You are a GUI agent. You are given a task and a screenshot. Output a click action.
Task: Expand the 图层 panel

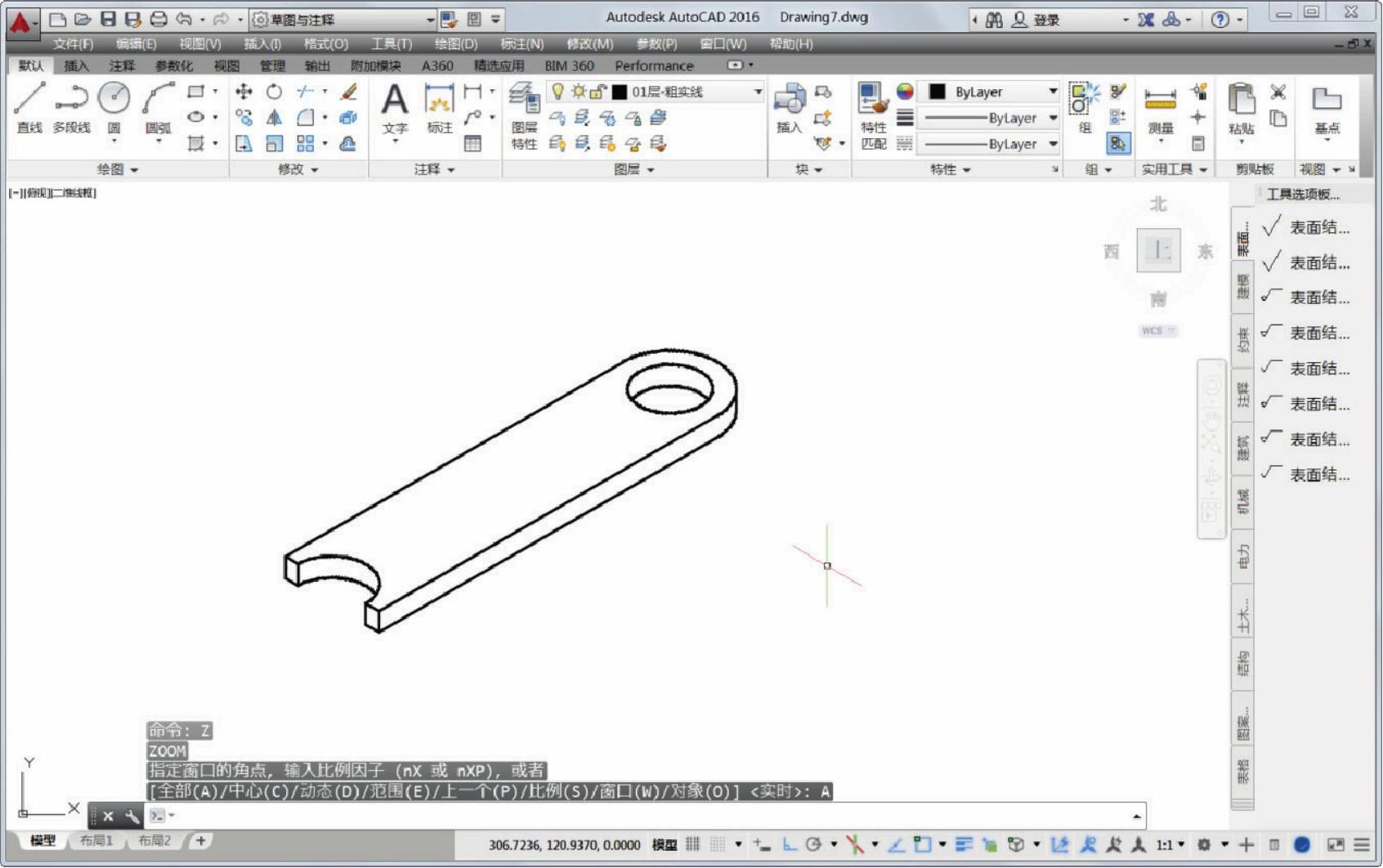click(x=634, y=169)
